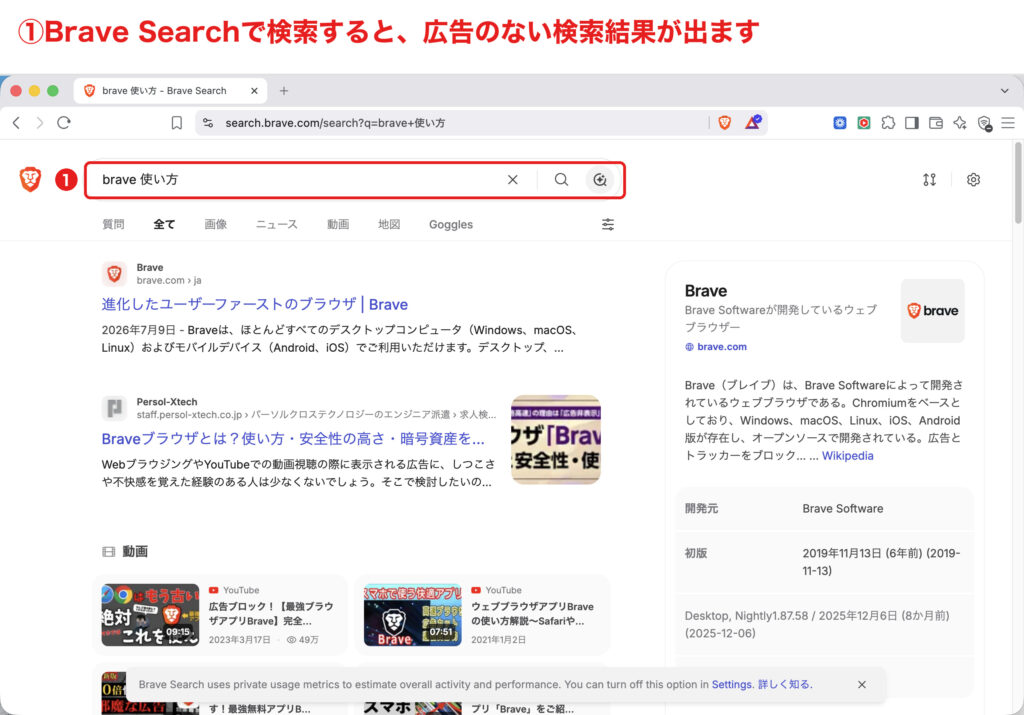Open the Persol-Xtech result thumbnail

(556, 439)
